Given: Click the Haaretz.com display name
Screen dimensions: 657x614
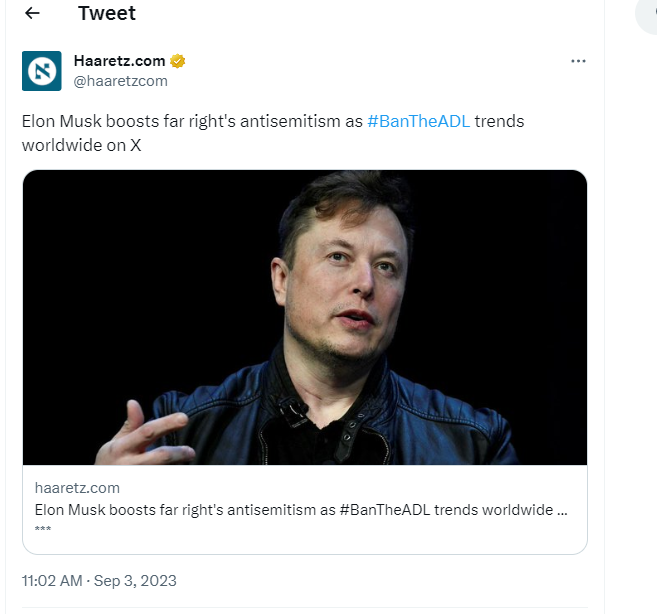Looking at the screenshot, I should [119, 62].
